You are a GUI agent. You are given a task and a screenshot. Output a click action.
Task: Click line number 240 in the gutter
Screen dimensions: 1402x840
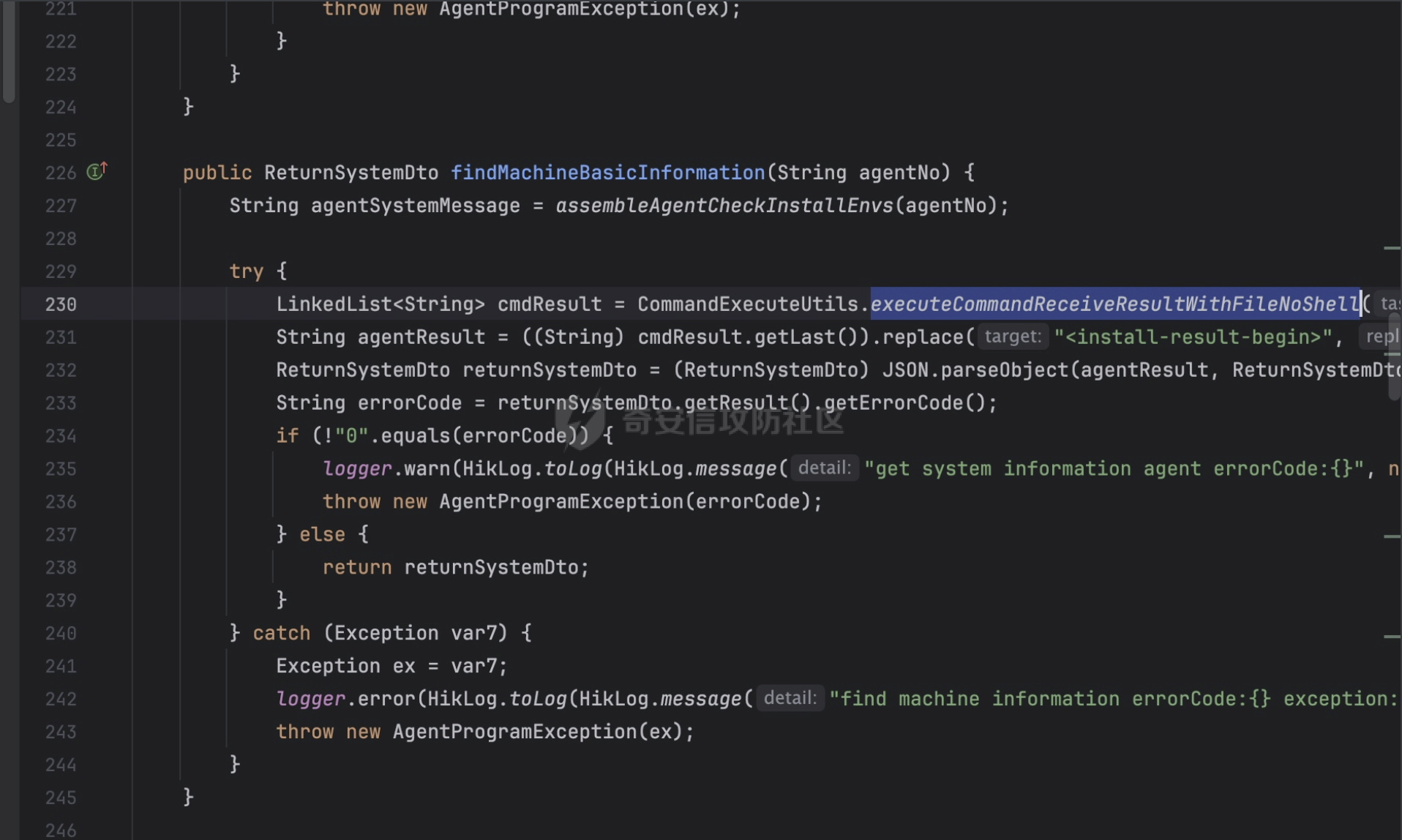tap(61, 633)
